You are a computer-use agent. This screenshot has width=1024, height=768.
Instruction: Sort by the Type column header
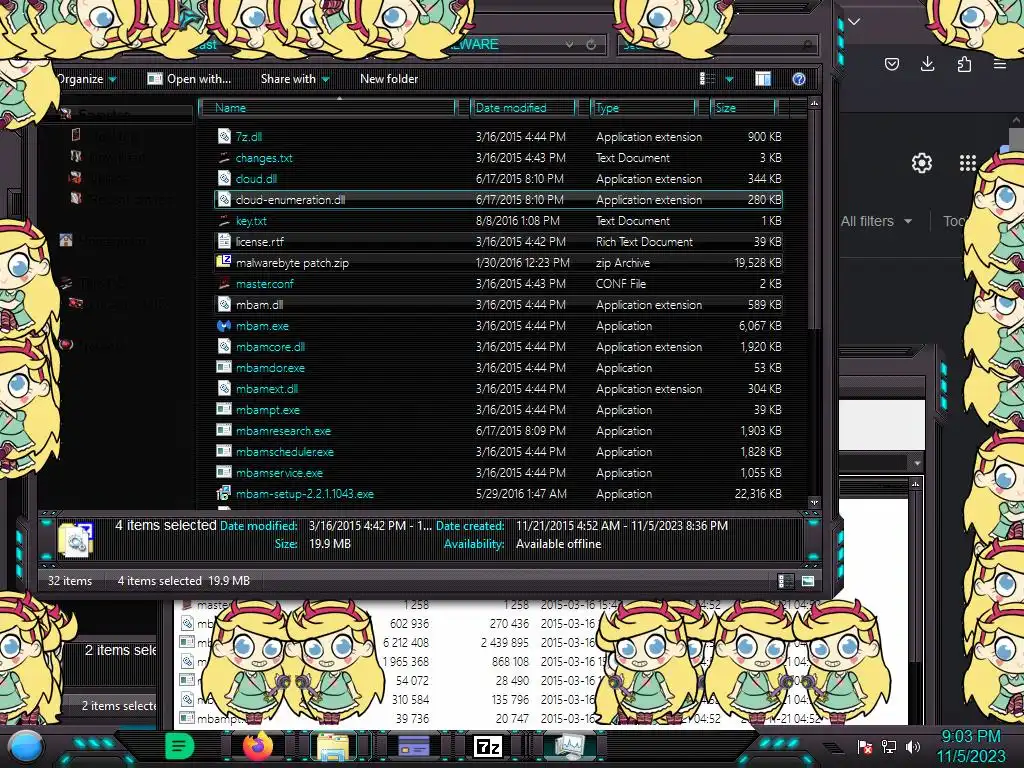[x=643, y=108]
